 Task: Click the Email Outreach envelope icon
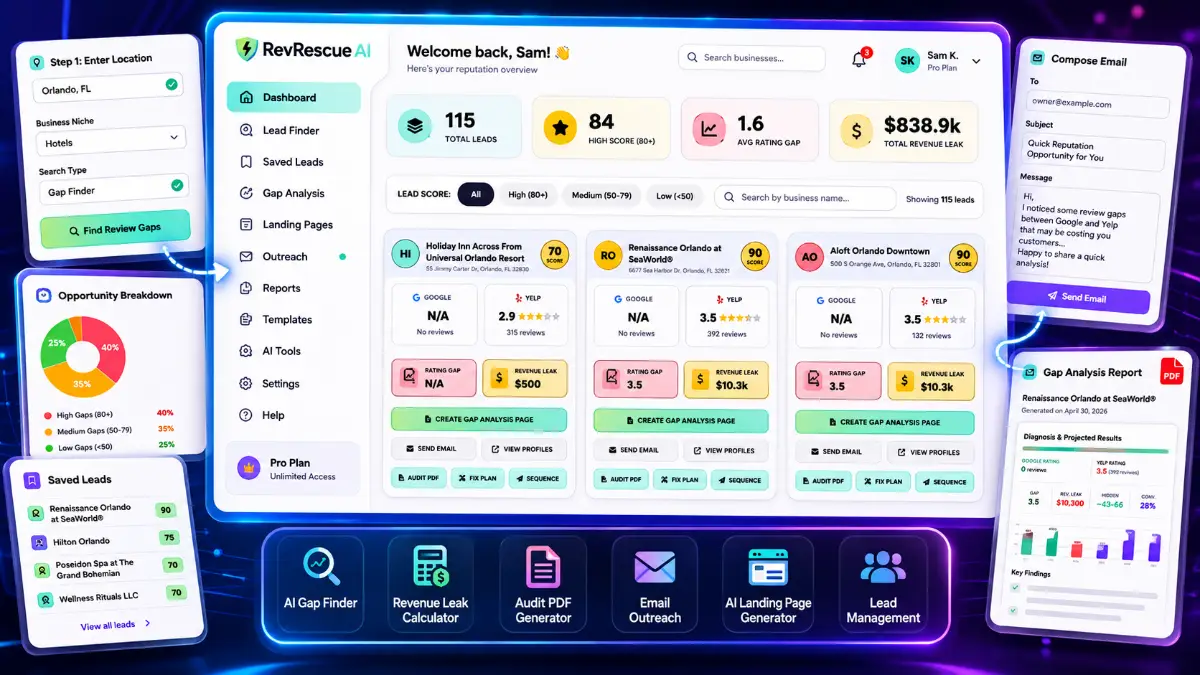(x=655, y=568)
